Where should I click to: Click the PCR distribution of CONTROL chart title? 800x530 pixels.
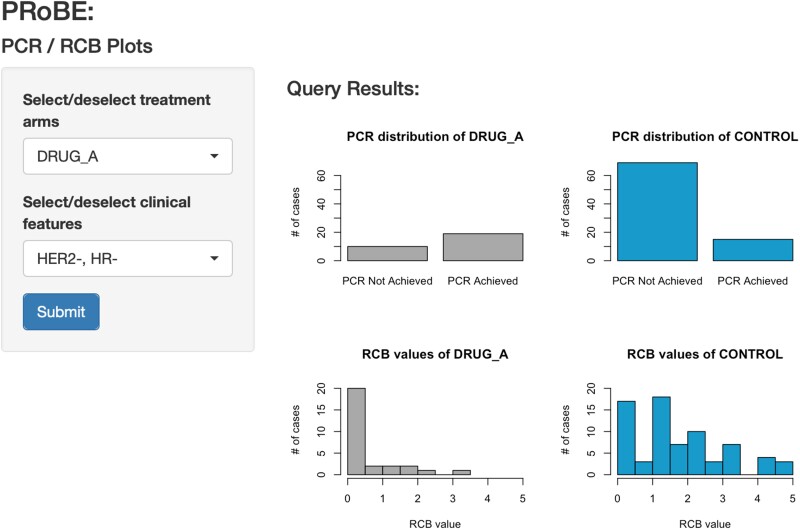(706, 137)
